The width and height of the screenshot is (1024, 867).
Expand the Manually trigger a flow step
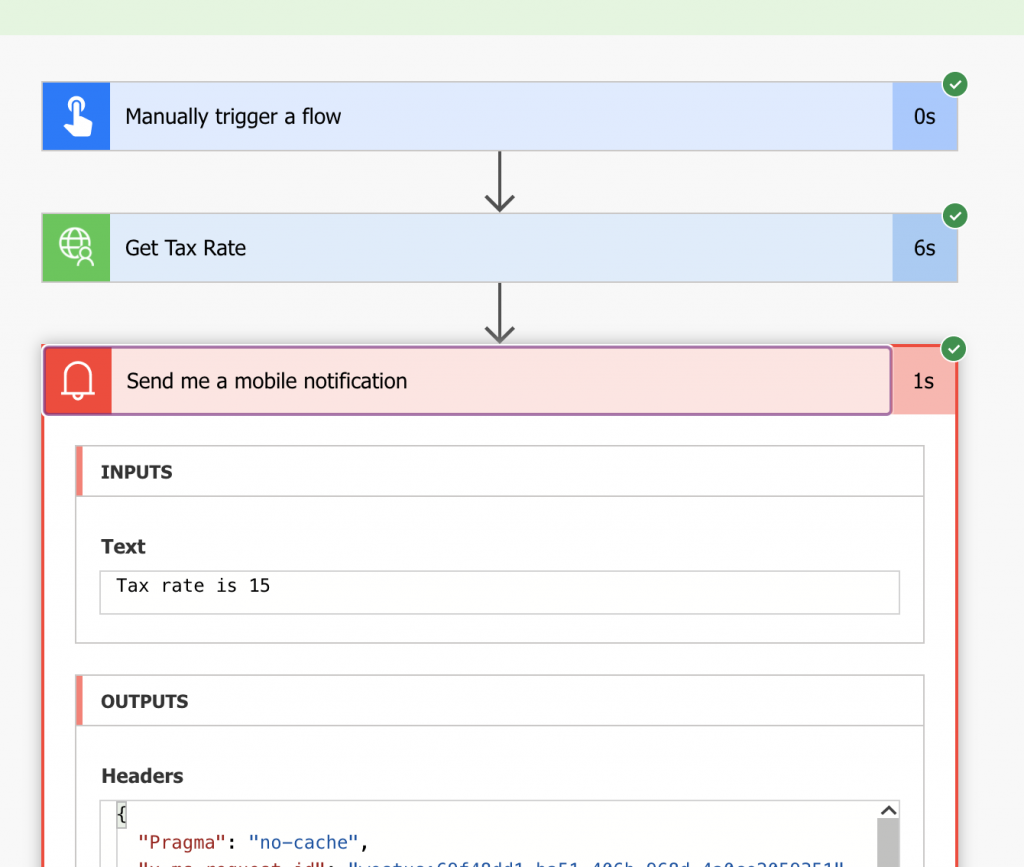pyautogui.click(x=500, y=116)
